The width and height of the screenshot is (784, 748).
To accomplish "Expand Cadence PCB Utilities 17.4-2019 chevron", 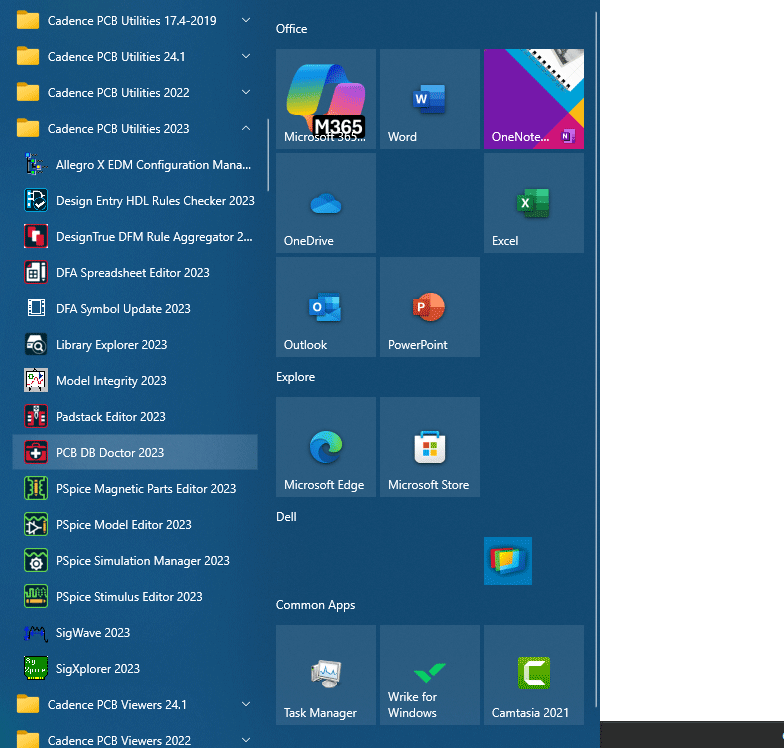I will [x=246, y=20].
